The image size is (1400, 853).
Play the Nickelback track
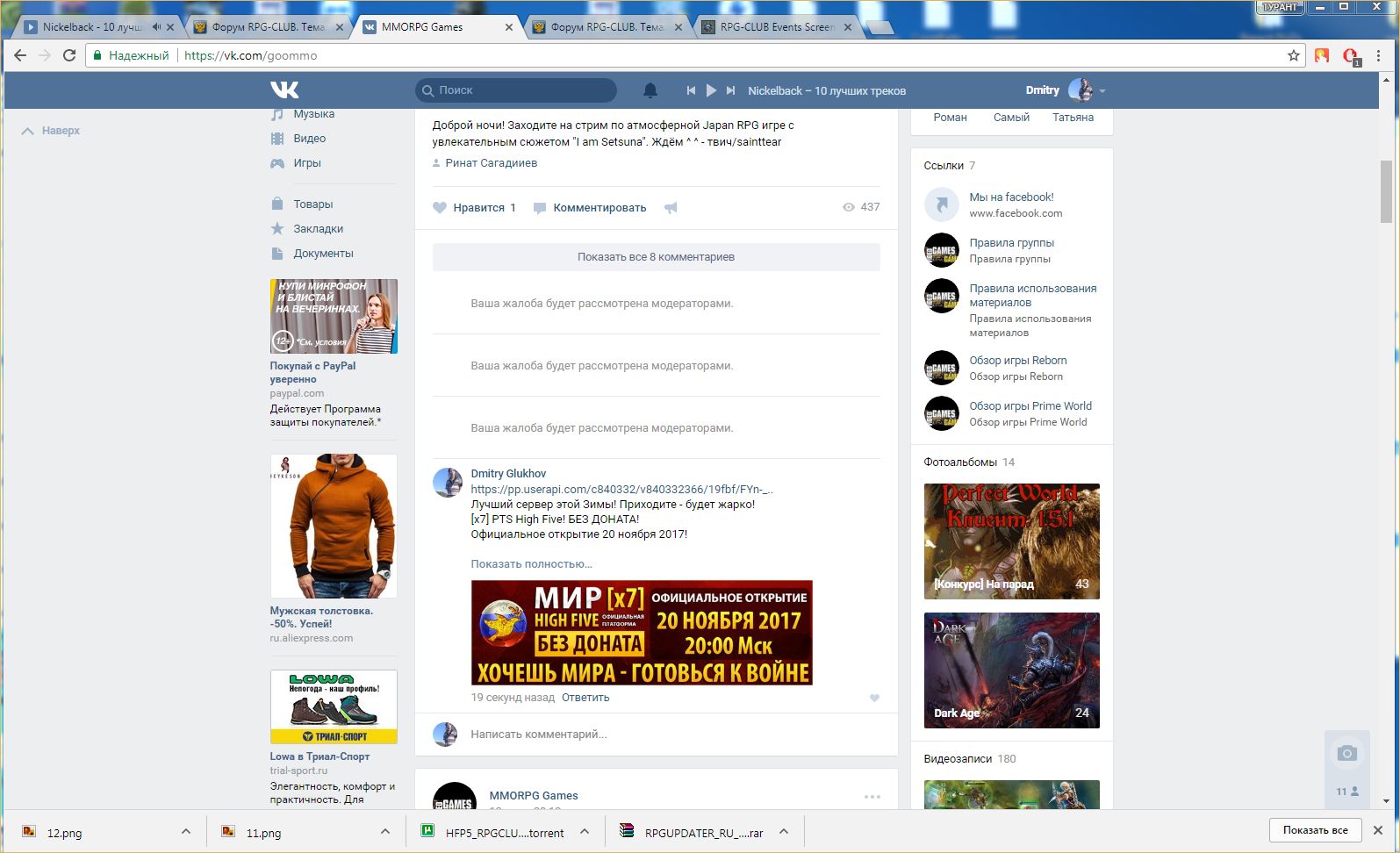click(x=711, y=90)
